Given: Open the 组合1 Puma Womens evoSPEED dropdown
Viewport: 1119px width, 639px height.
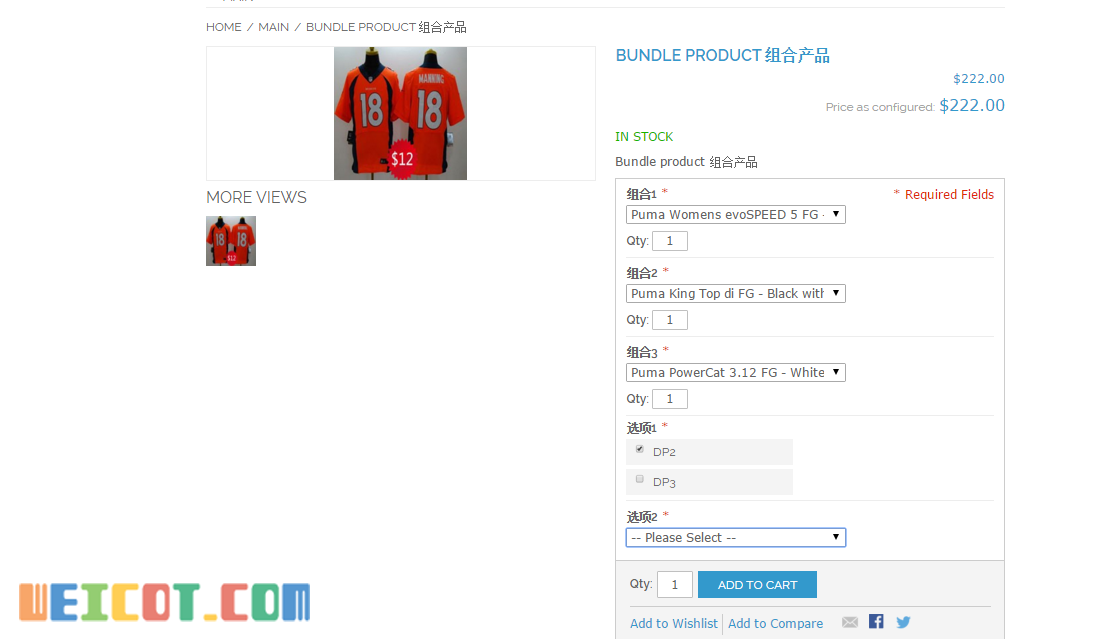Looking at the screenshot, I should click(736, 214).
